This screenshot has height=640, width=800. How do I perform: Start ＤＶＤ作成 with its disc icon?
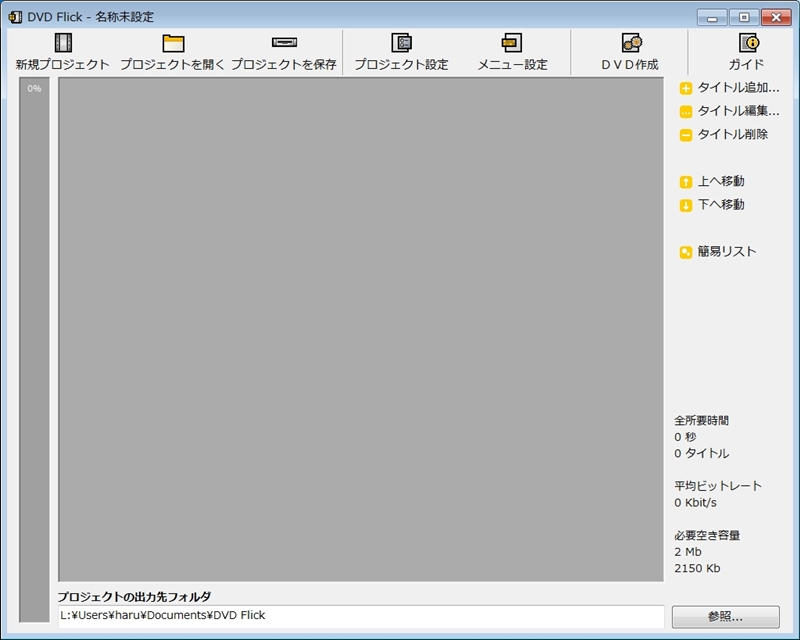pos(632,42)
